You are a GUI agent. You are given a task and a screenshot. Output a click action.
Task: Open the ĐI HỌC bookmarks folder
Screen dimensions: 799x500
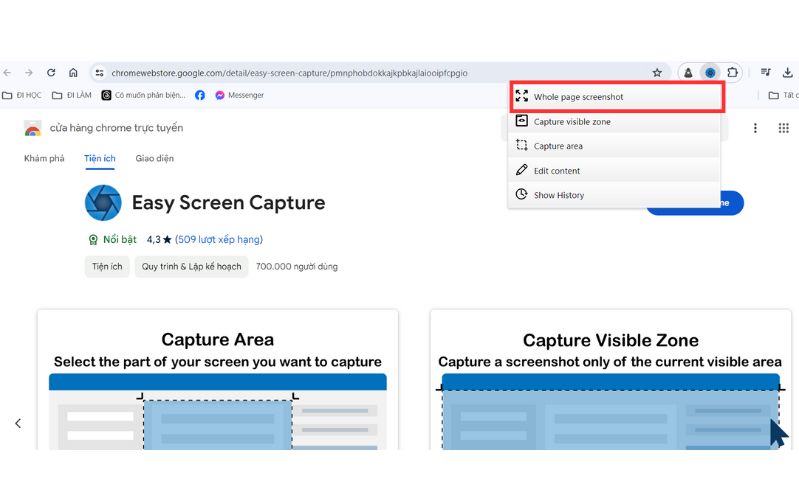22,95
